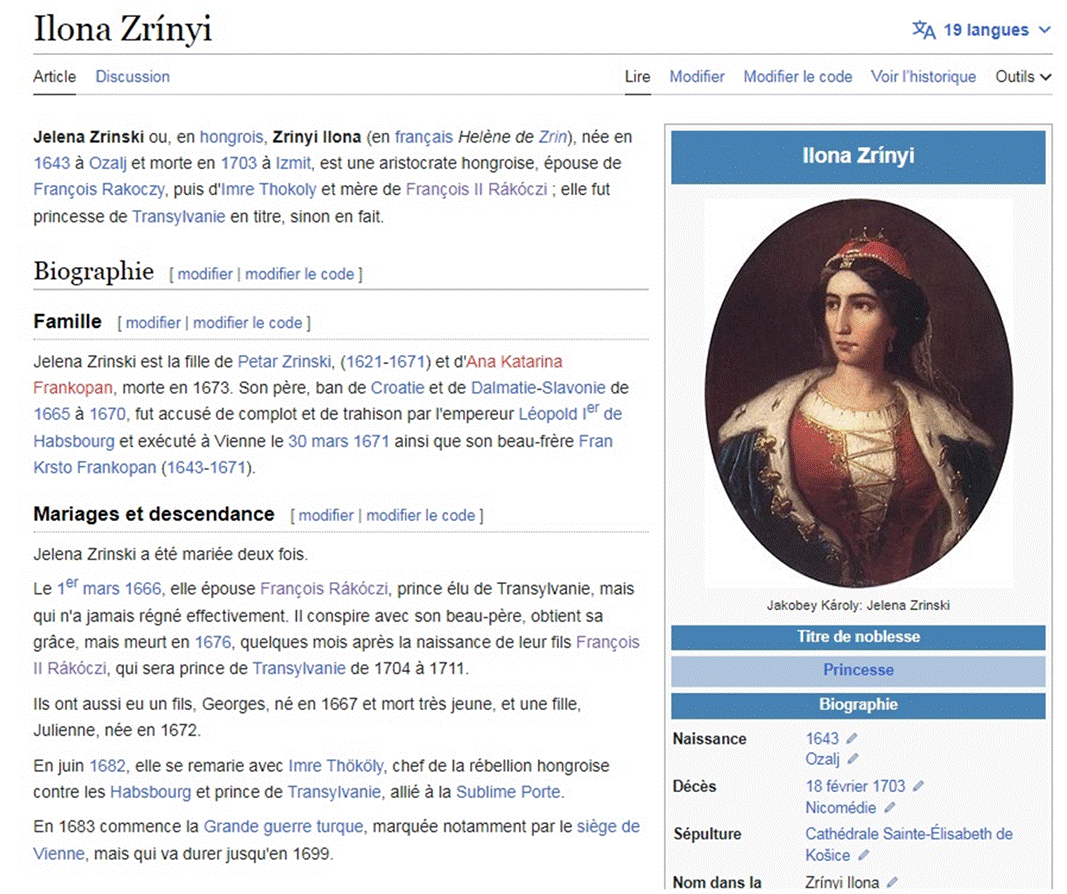Click the page title Ilona Zrínyi
Viewport: 1067px width, 894px height.
click(122, 29)
